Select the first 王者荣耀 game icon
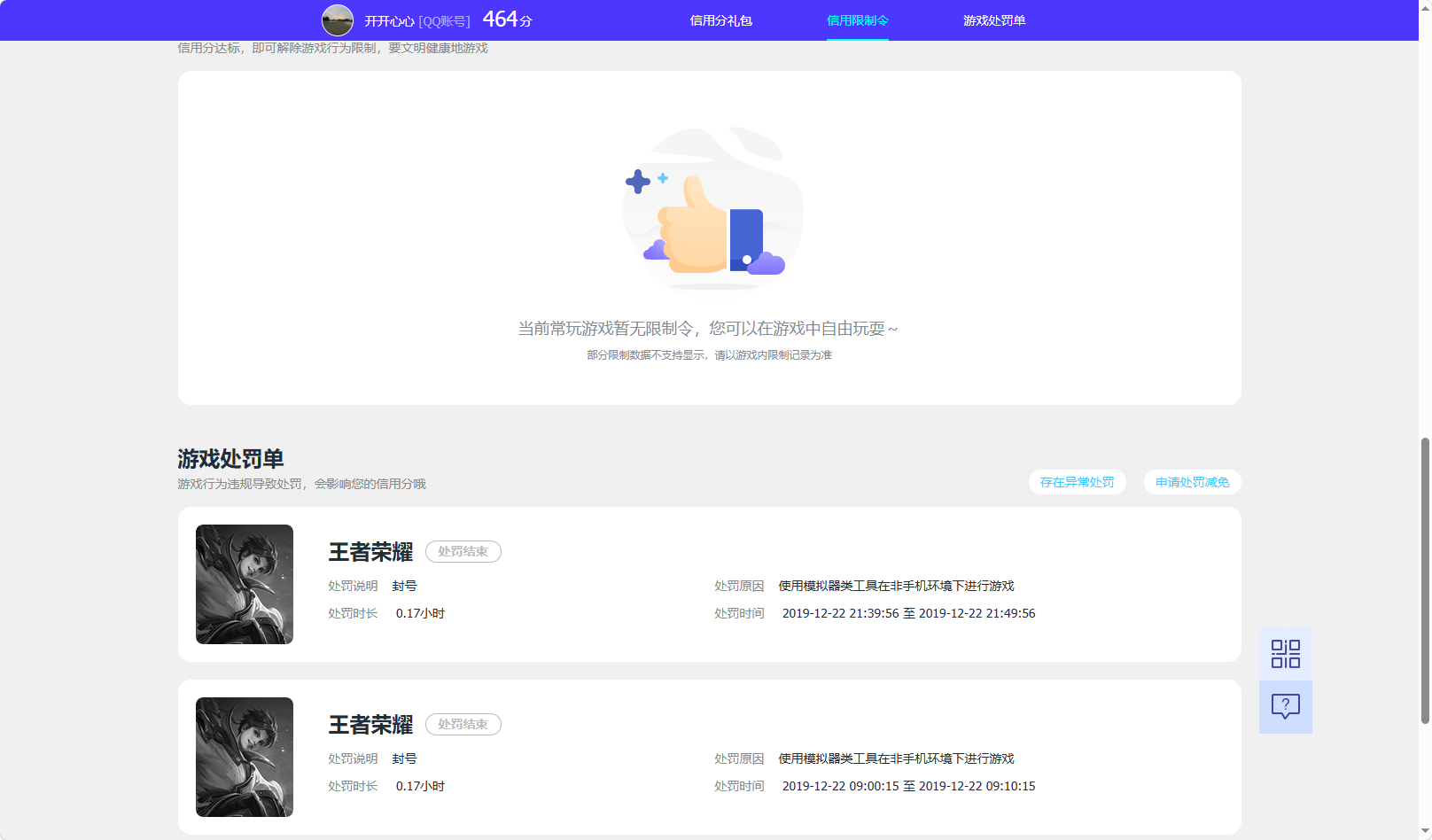Screen dimensions: 1432x840 point(244,584)
